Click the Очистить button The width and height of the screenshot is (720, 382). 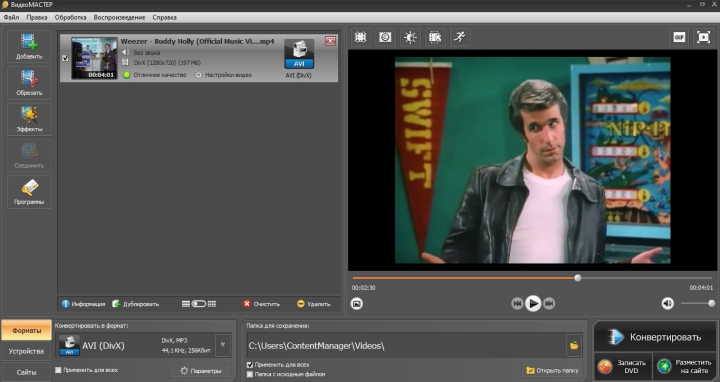(x=261, y=304)
